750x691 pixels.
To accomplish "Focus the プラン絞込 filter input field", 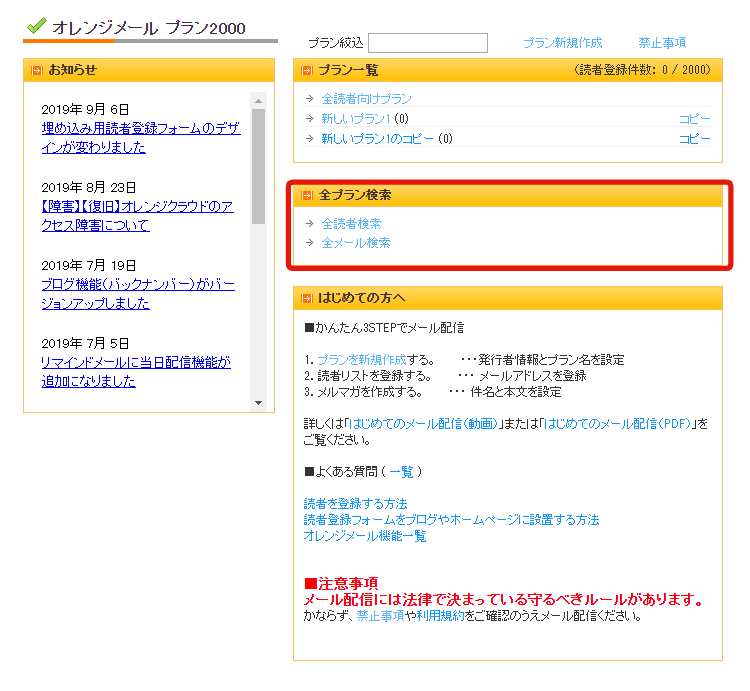I will point(428,43).
